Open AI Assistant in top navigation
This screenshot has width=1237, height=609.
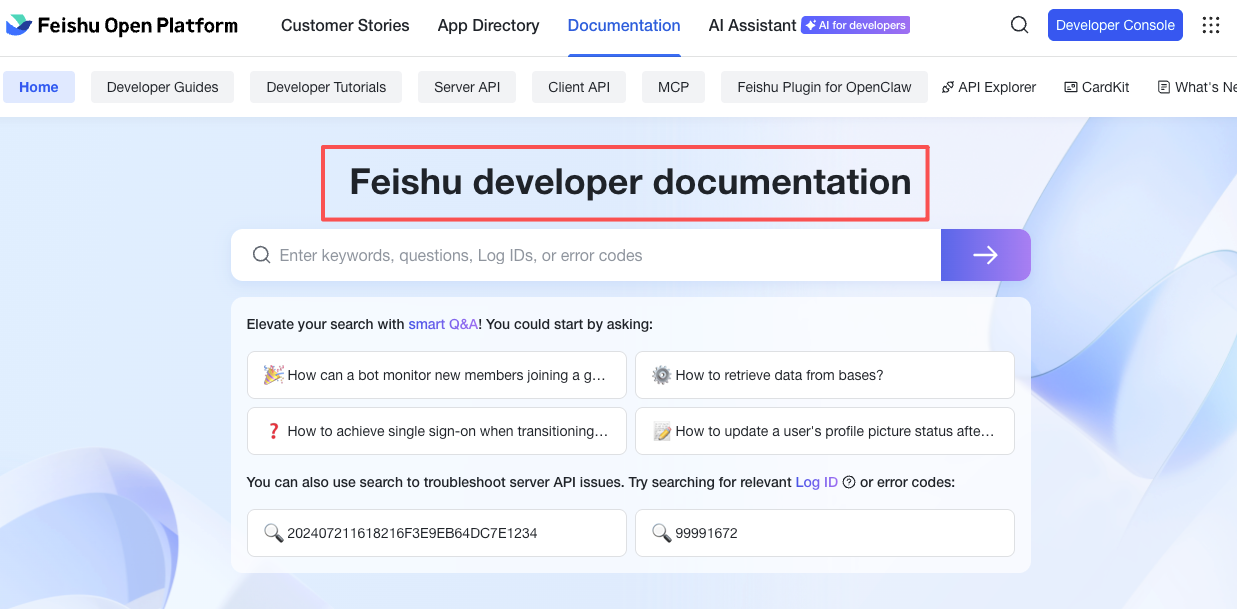click(752, 25)
